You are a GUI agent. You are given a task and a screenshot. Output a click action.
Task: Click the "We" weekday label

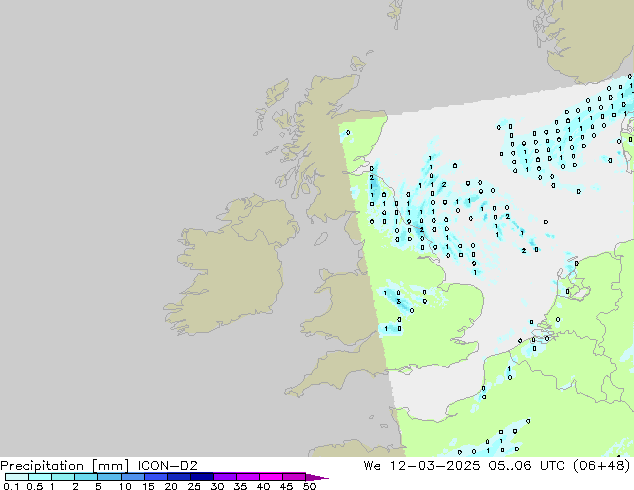372,466
